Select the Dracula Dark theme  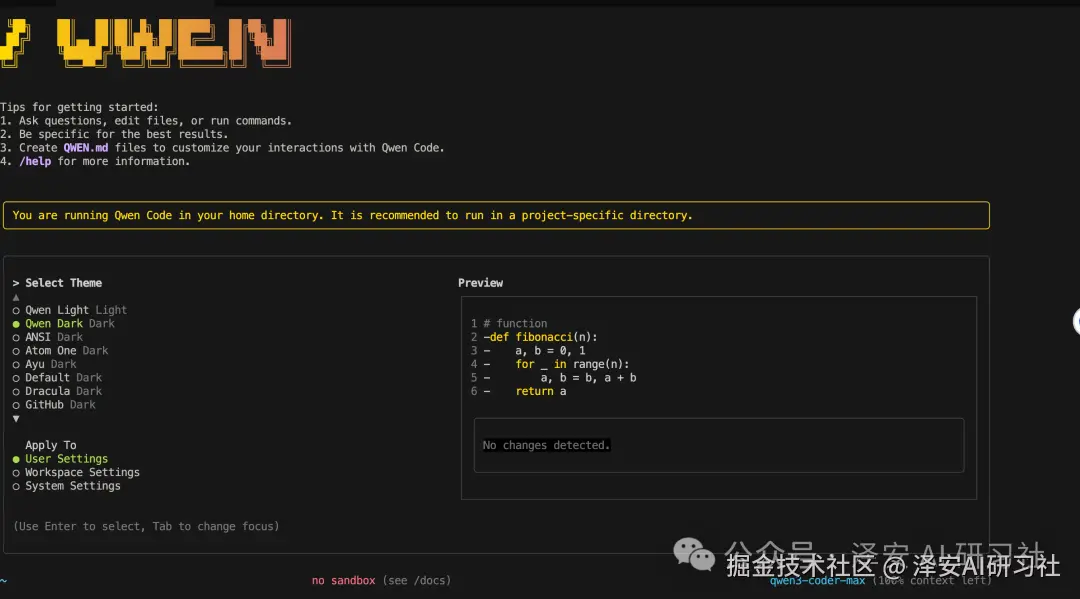point(57,391)
